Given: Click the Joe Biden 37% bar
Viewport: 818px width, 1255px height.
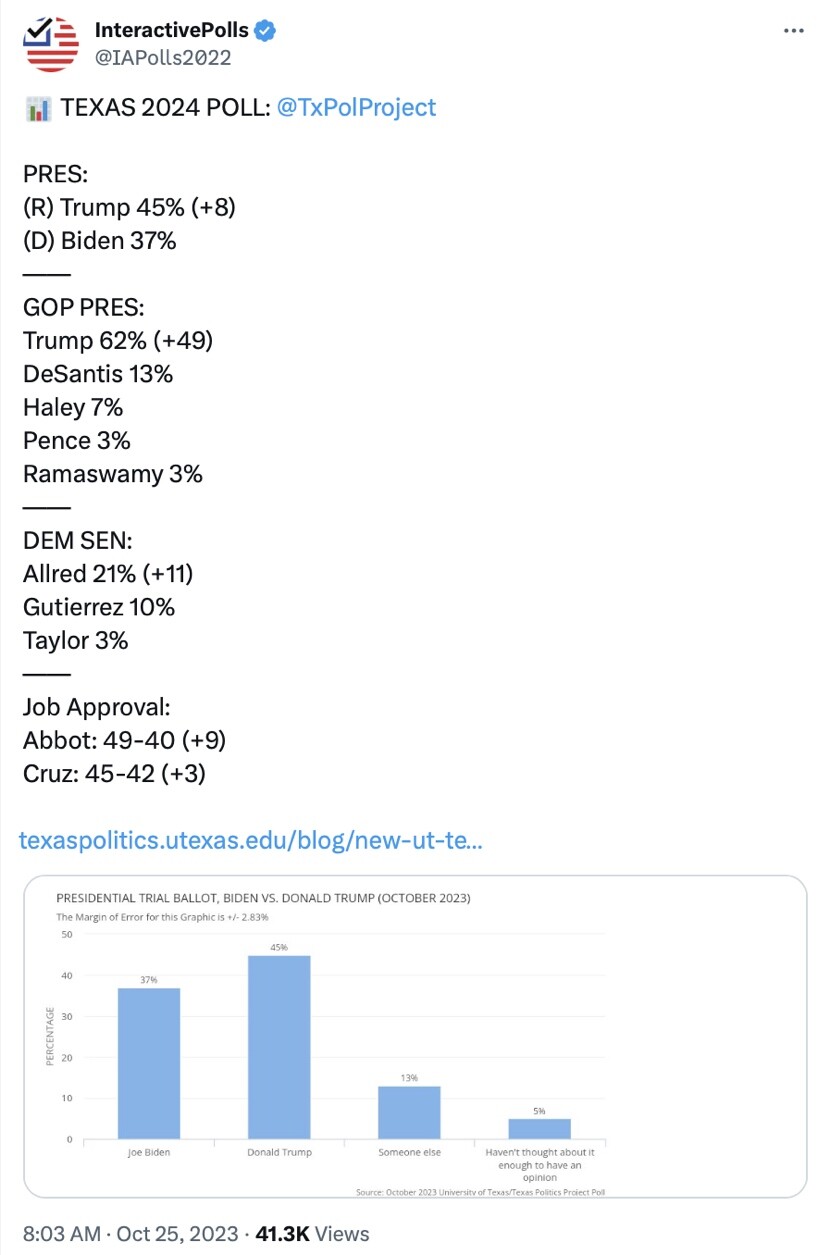Looking at the screenshot, I should 149,1063.
